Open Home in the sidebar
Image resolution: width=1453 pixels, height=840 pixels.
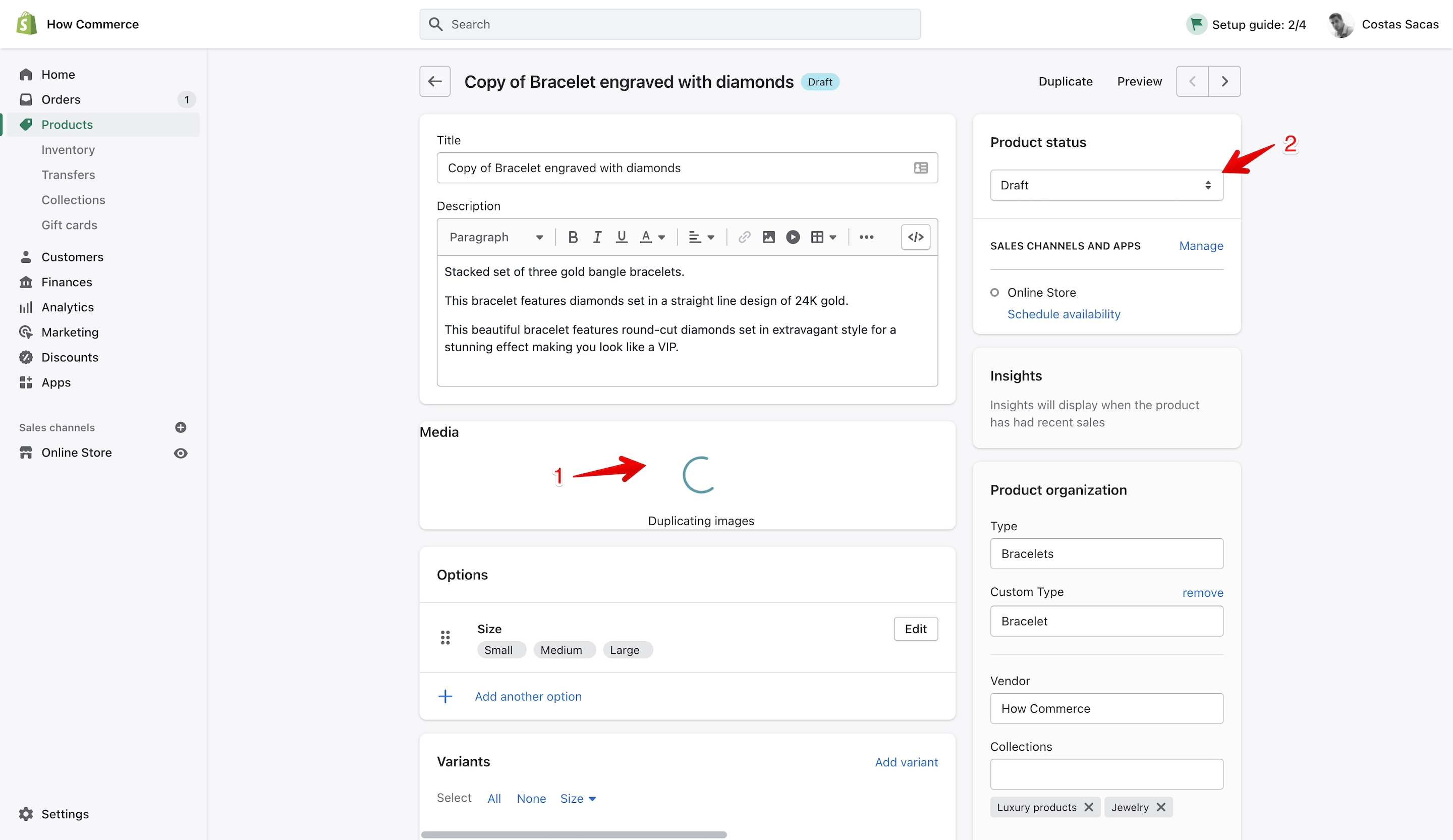(x=58, y=74)
